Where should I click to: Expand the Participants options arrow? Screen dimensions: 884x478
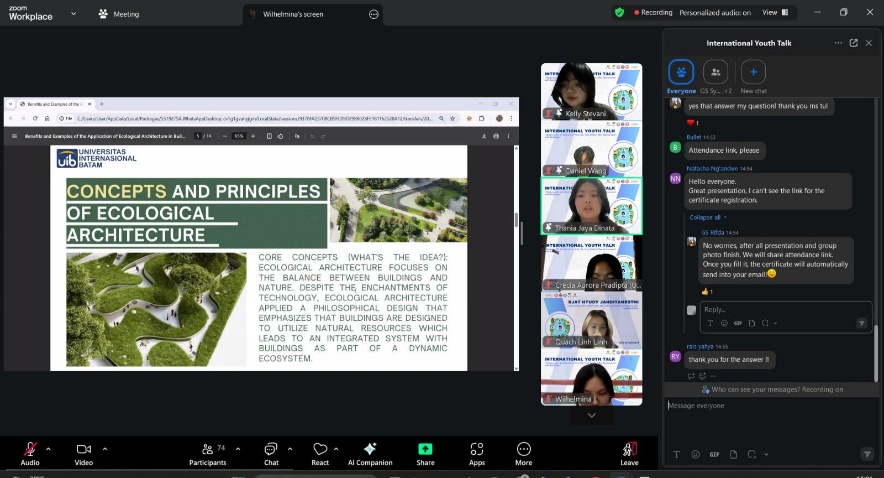tap(236, 448)
